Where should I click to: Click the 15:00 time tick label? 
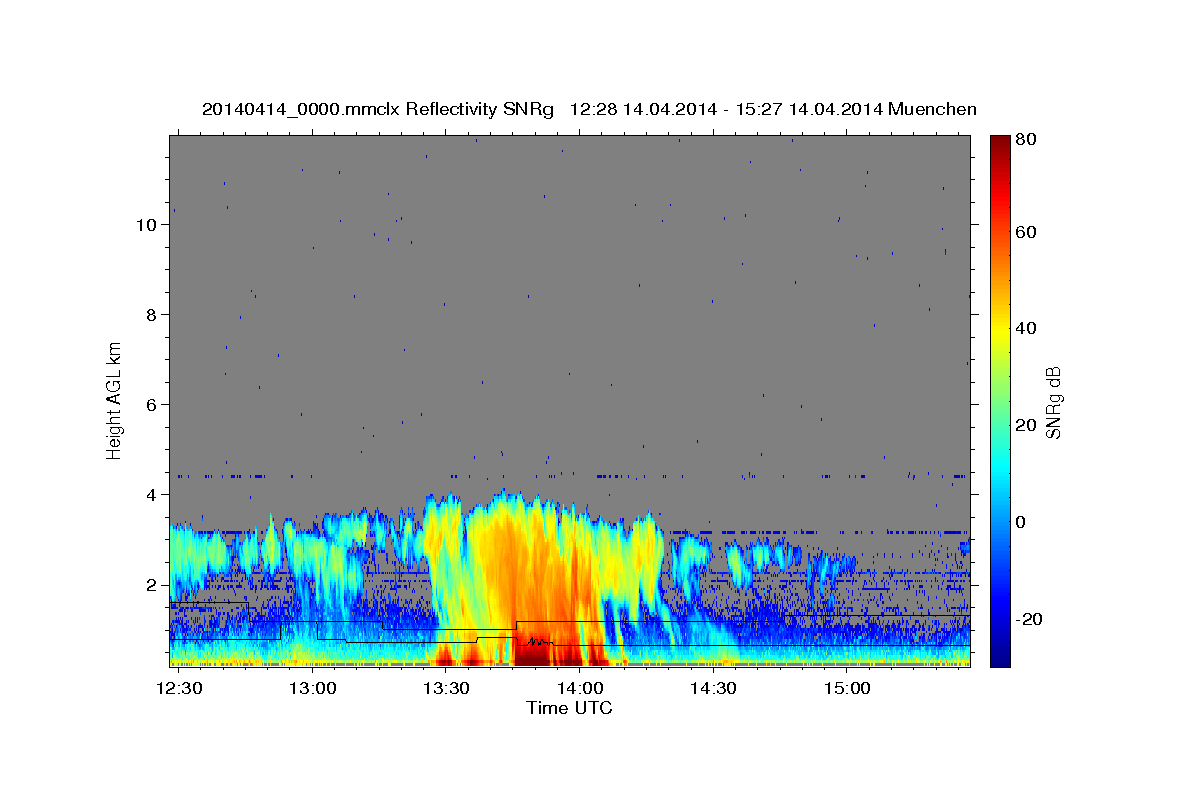(x=846, y=689)
